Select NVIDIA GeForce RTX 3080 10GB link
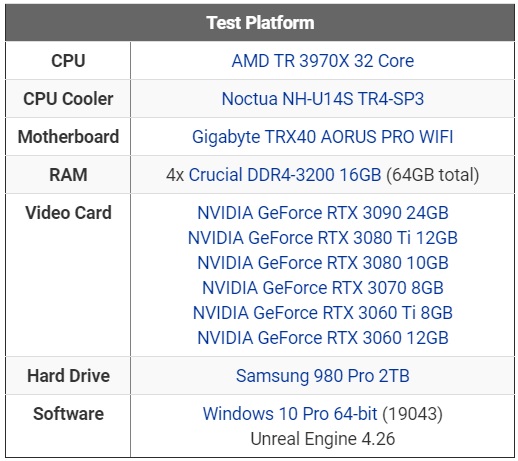The width and height of the screenshot is (518, 461). click(x=323, y=263)
